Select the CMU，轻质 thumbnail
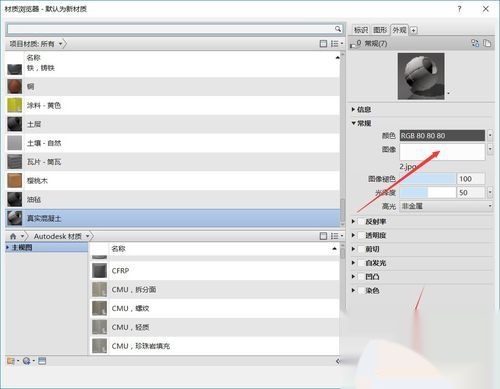 point(99,327)
